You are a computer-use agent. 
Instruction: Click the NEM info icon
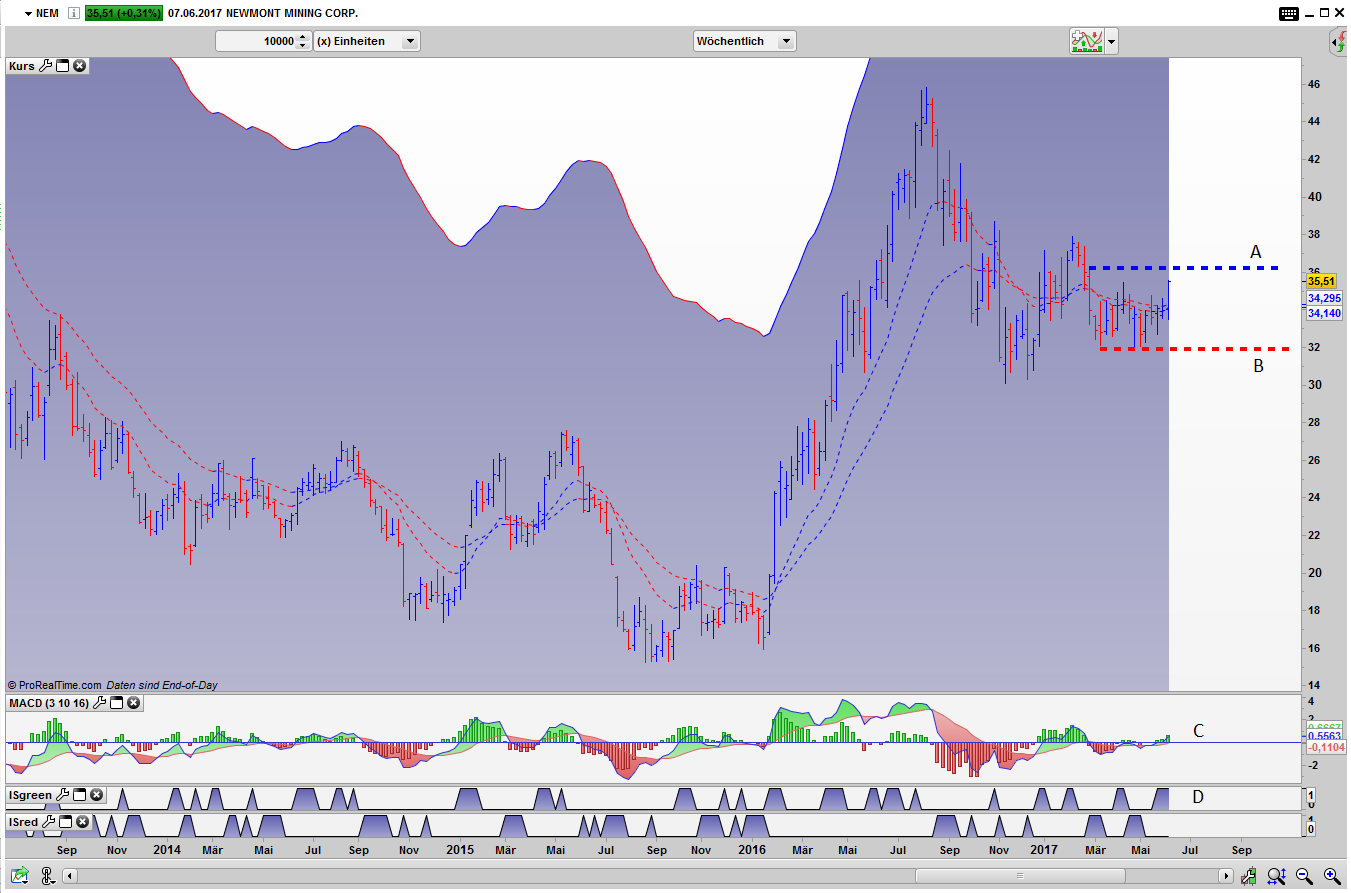(x=73, y=13)
